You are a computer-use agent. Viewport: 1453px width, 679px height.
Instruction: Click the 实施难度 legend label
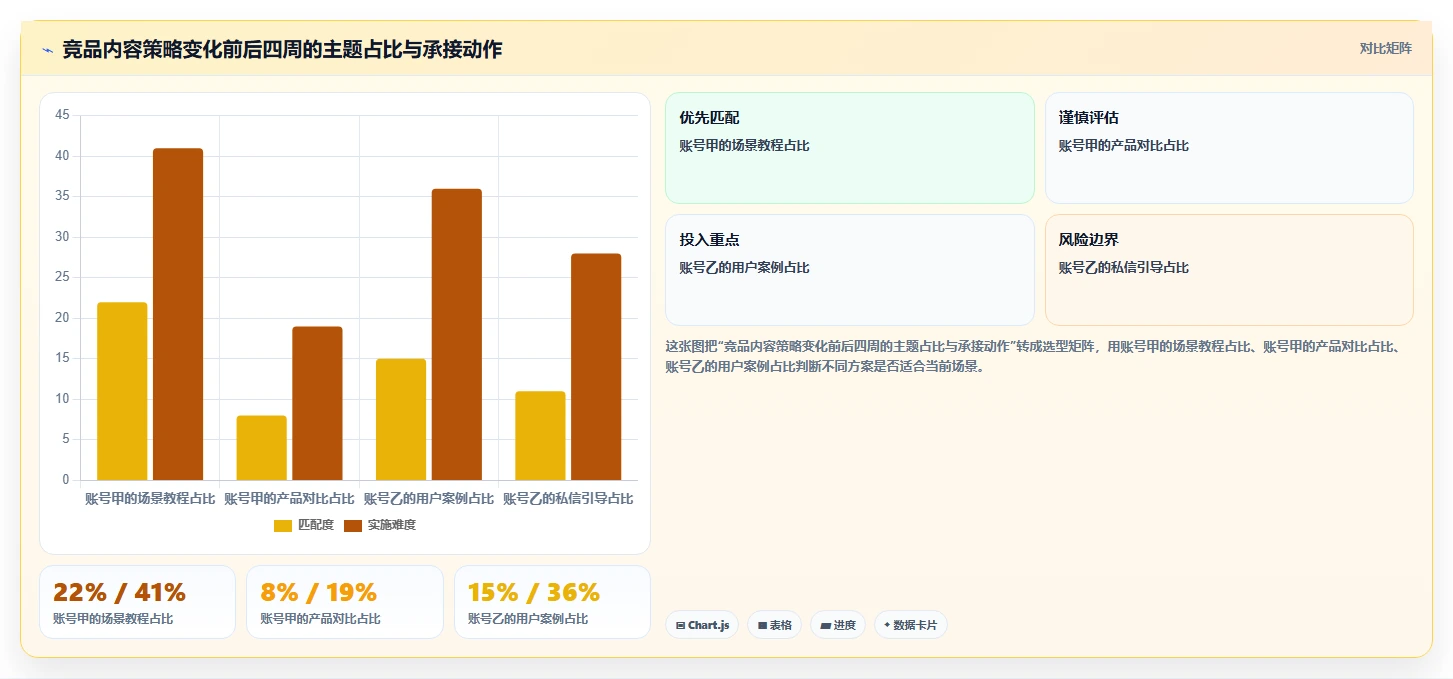(392, 525)
